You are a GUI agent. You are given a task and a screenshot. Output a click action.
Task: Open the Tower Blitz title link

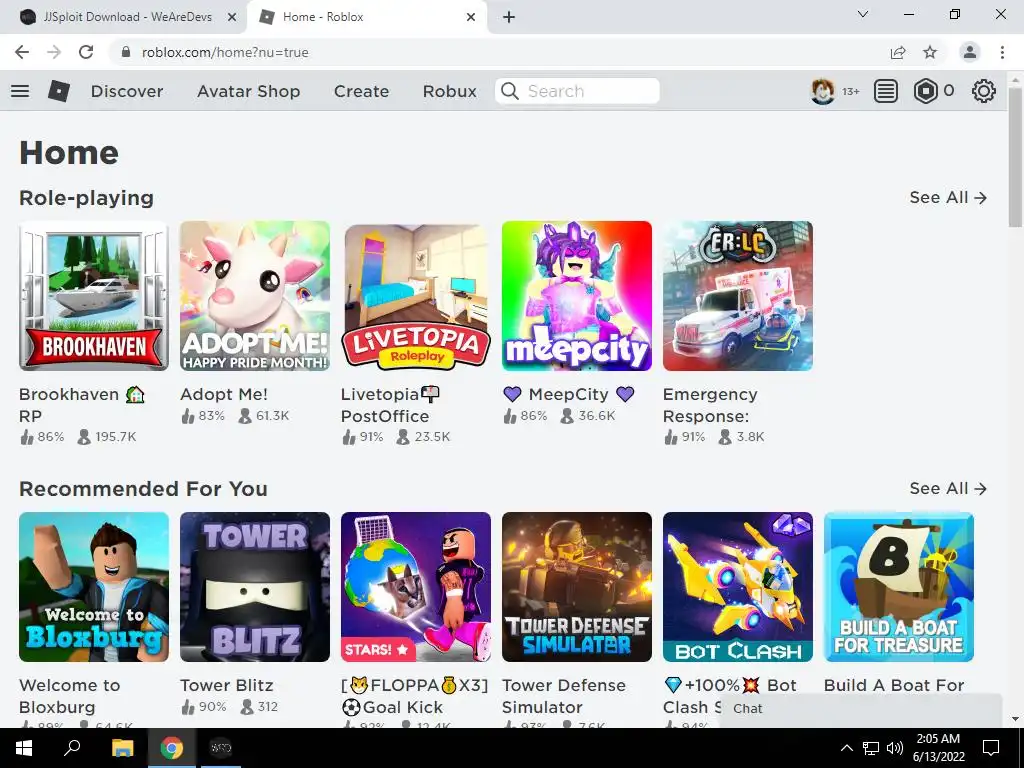[227, 685]
